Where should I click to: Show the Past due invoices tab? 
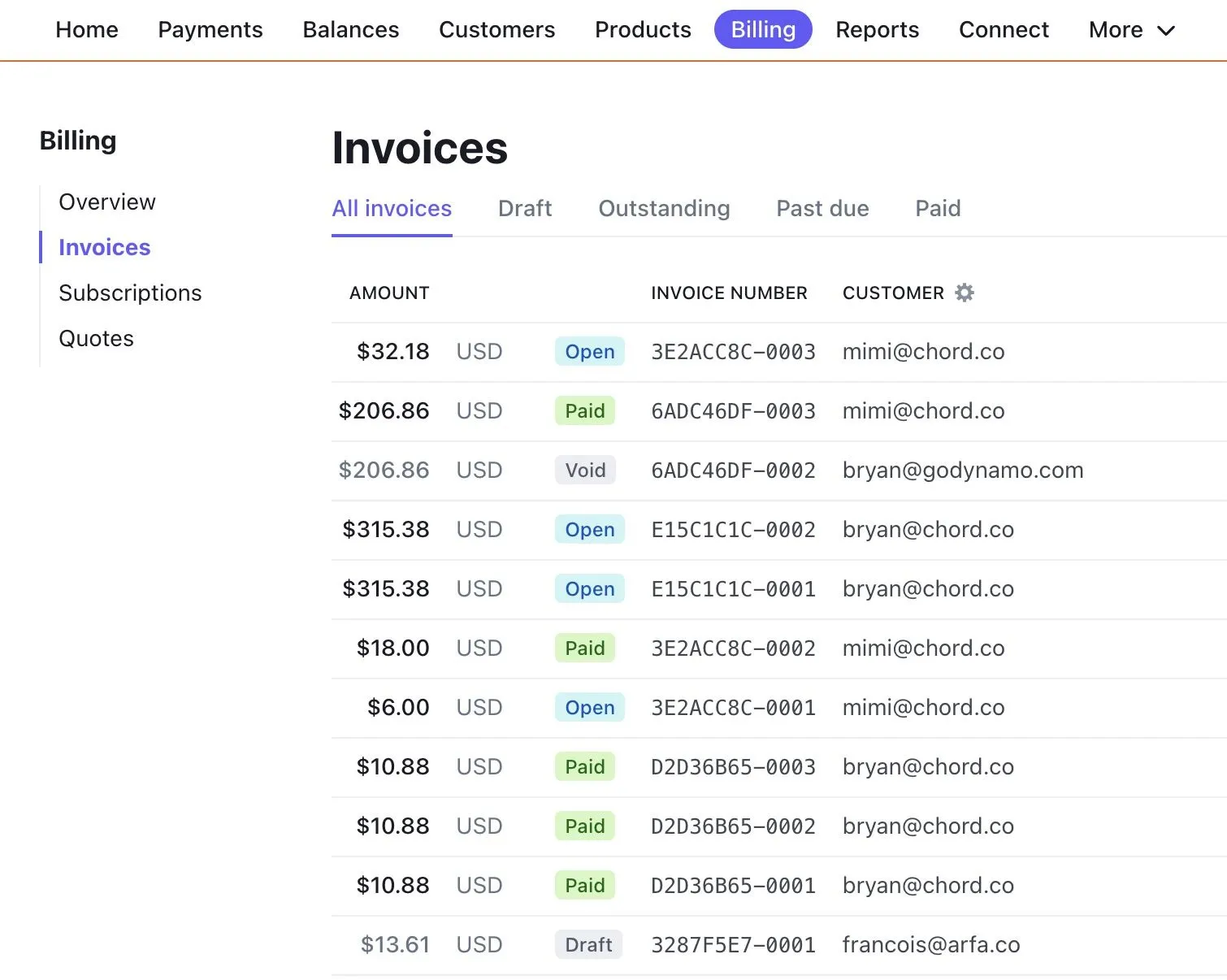click(822, 209)
